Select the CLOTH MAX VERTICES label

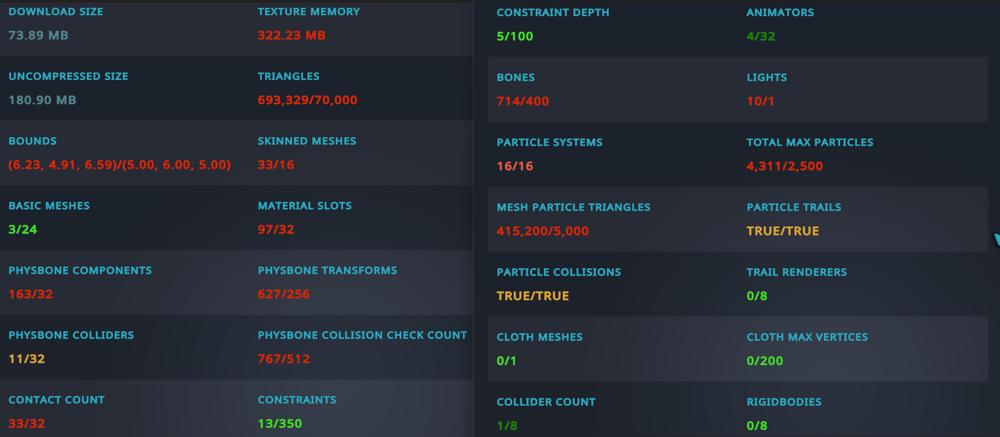(807, 337)
